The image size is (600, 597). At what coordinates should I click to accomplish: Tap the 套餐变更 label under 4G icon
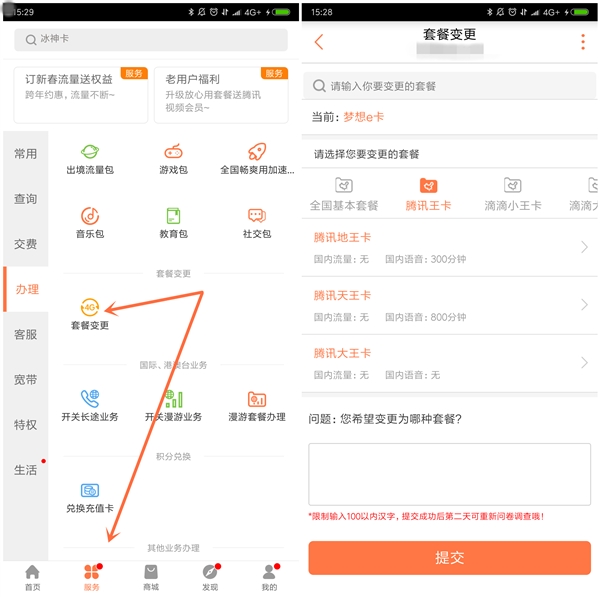click(x=90, y=325)
